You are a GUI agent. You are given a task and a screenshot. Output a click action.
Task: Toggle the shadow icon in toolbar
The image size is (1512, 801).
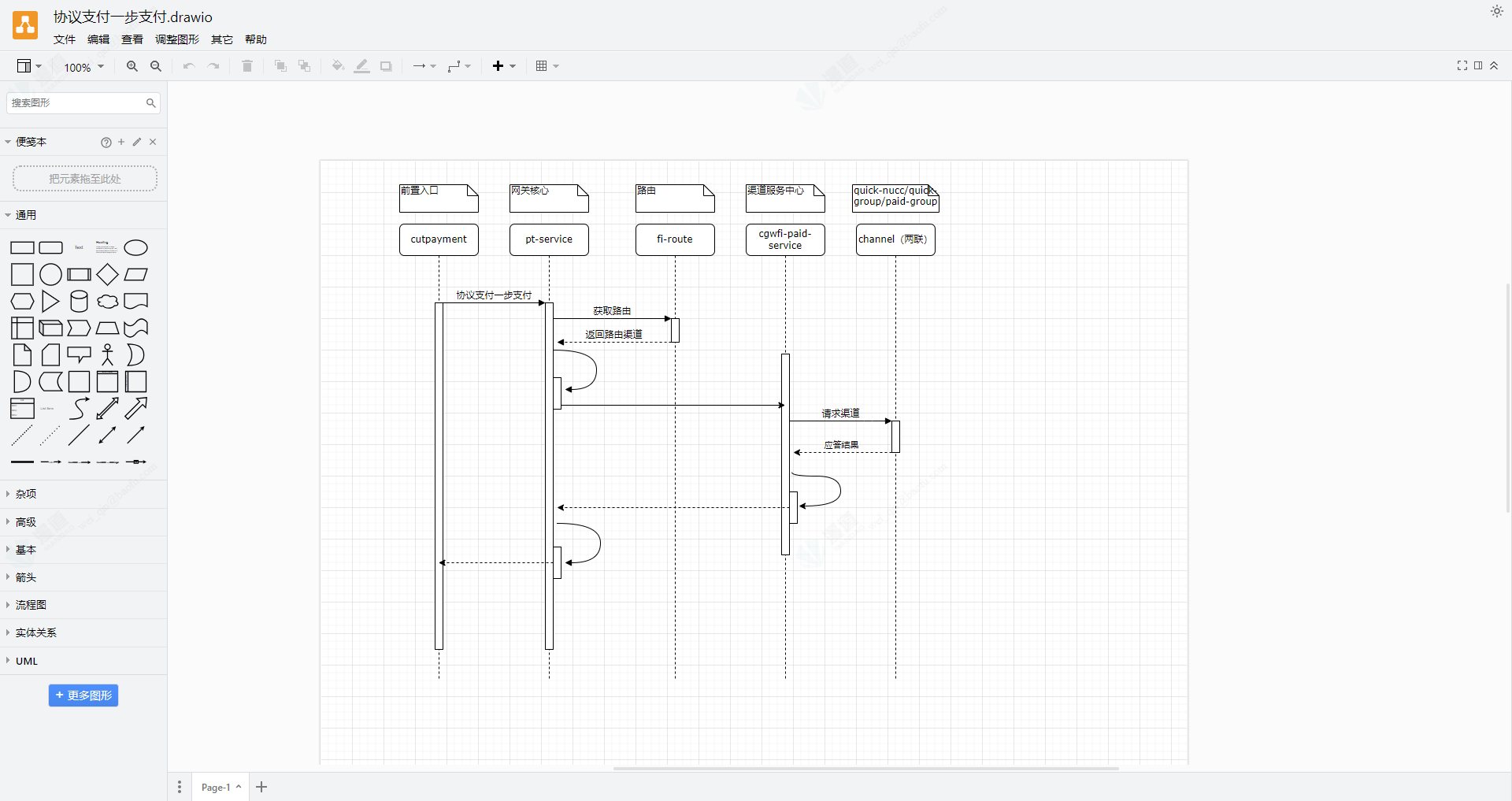pos(386,66)
